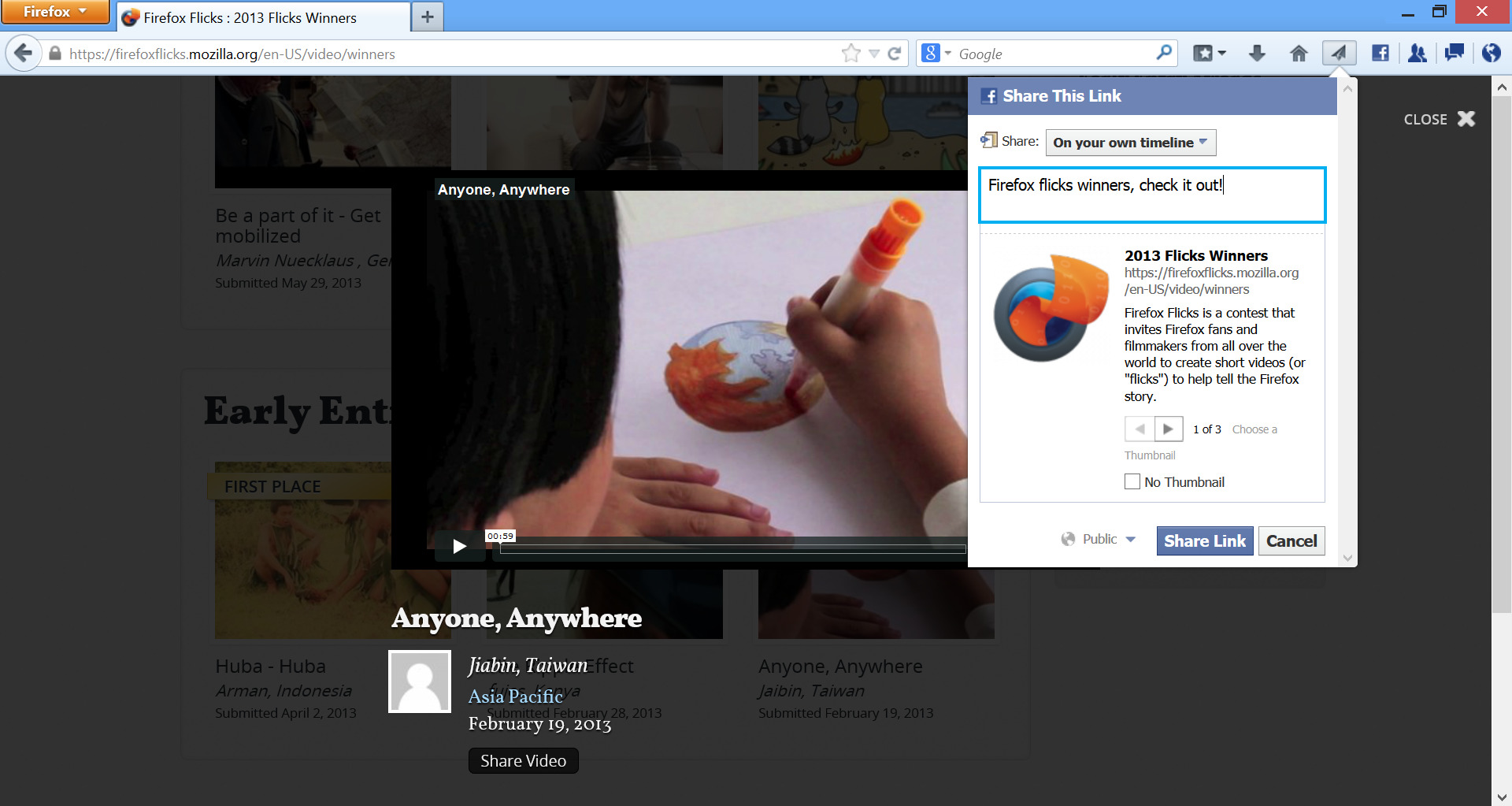This screenshot has height=806, width=1512.
Task: Enable the No Thumbnail checkbox
Action: pyautogui.click(x=1132, y=481)
